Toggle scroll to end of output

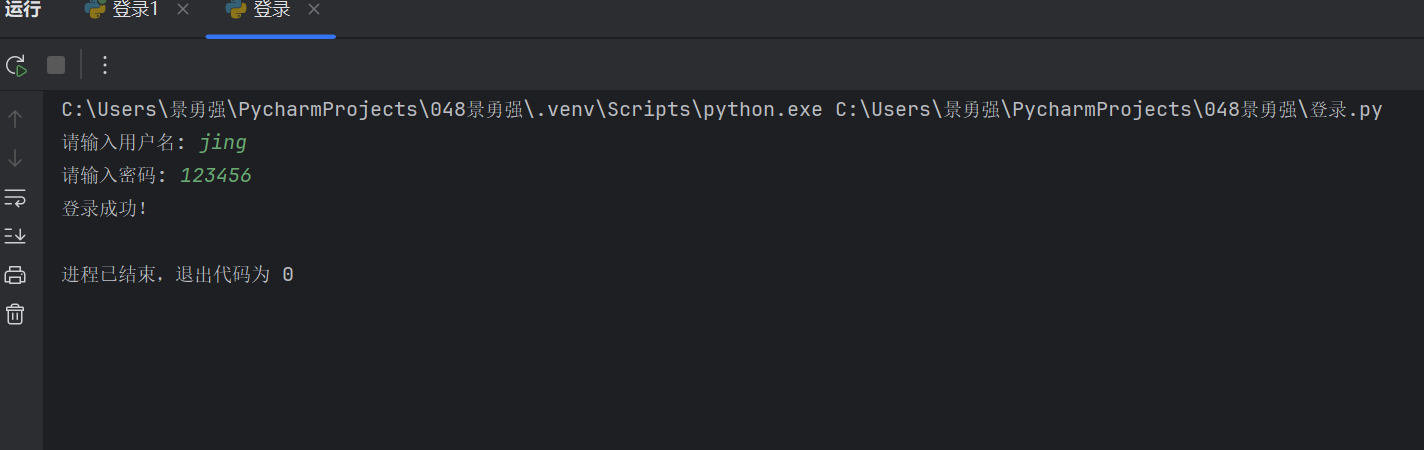[15, 236]
